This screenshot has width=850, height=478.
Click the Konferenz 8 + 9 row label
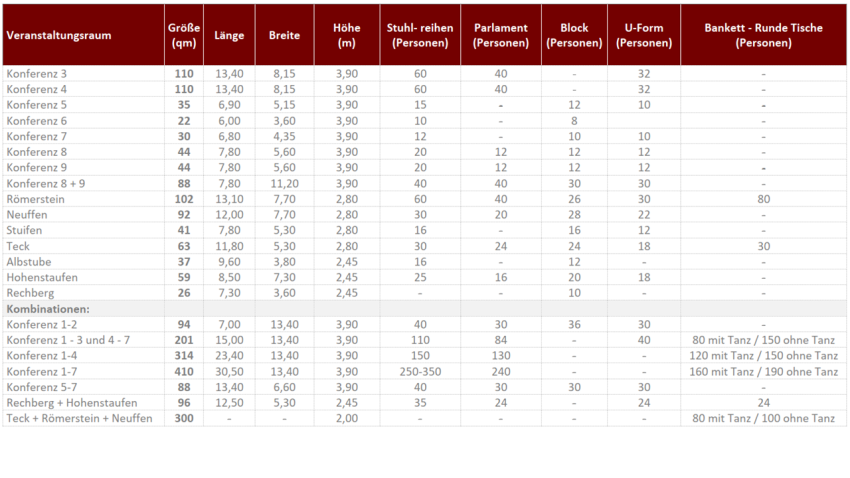pos(45,184)
